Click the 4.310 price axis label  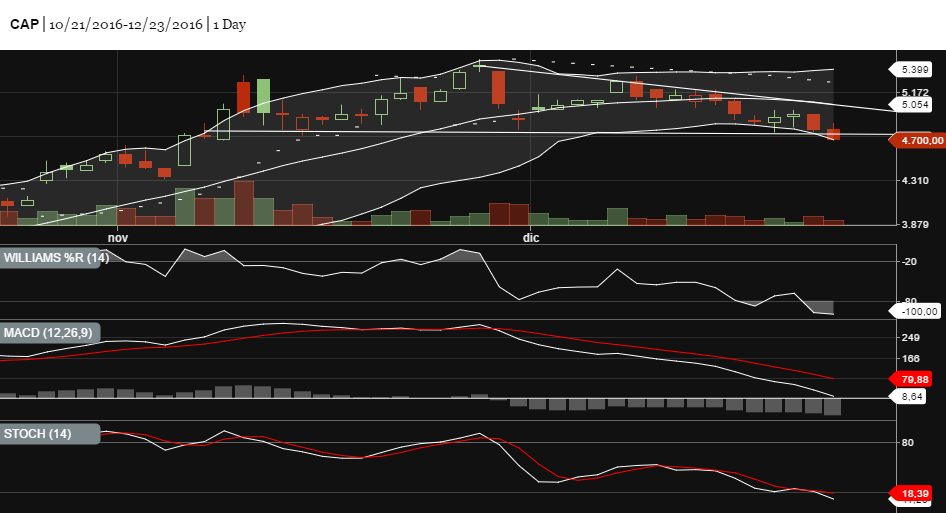pos(915,180)
